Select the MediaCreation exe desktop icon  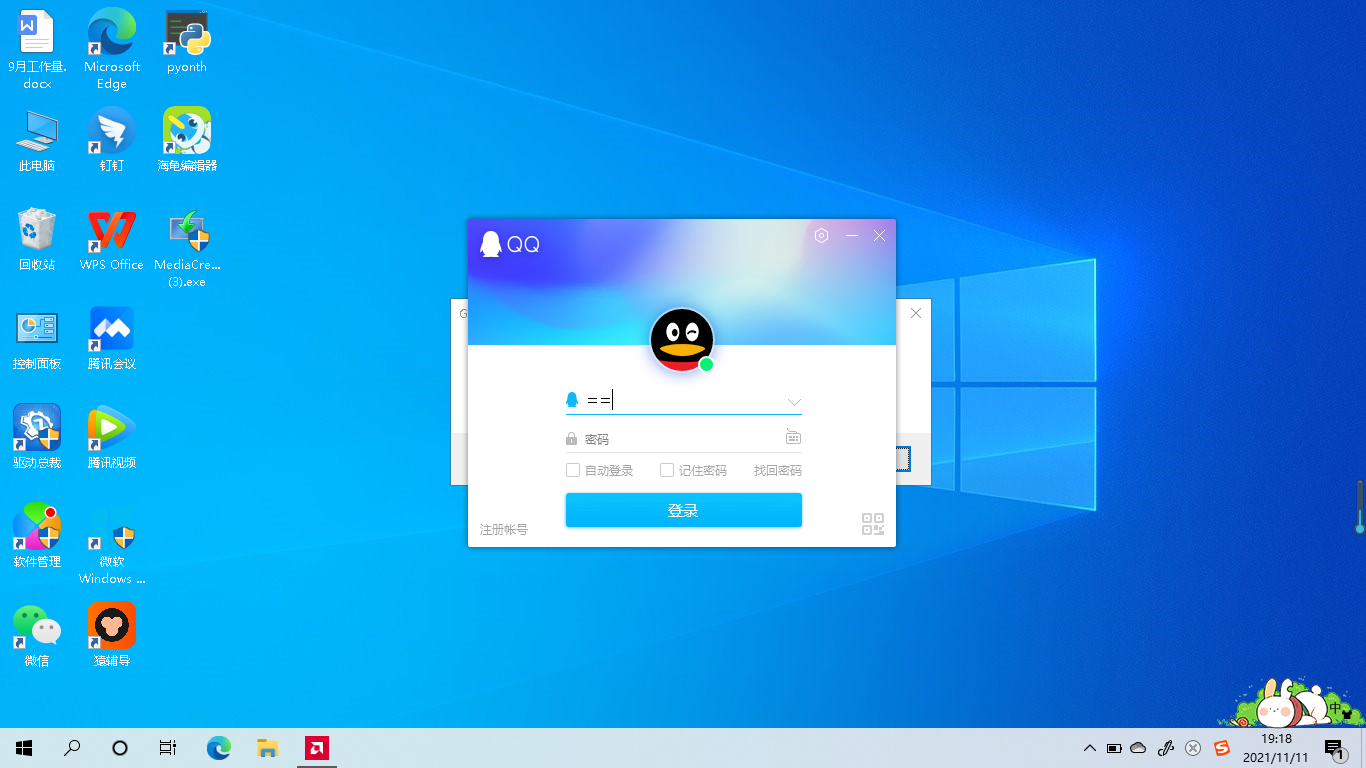187,248
